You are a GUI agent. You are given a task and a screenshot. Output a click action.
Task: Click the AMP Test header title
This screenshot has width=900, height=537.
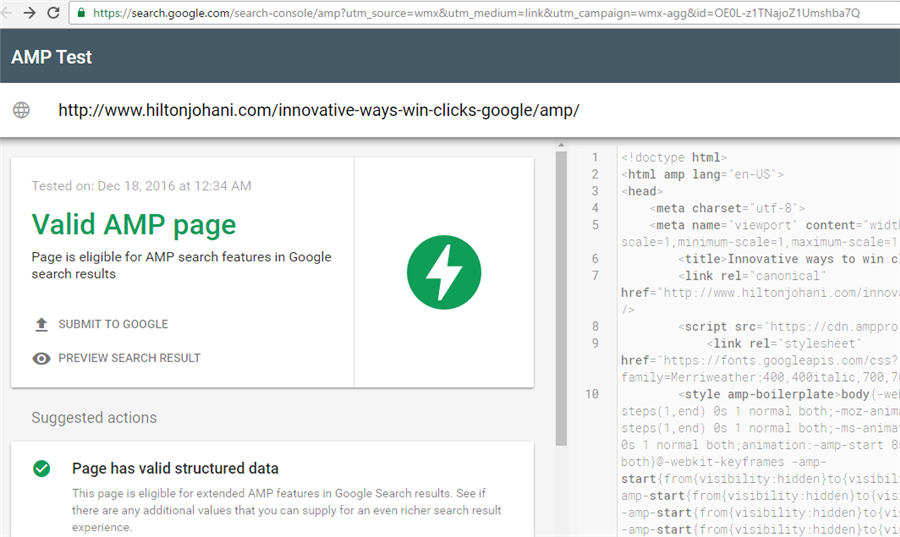(52, 57)
